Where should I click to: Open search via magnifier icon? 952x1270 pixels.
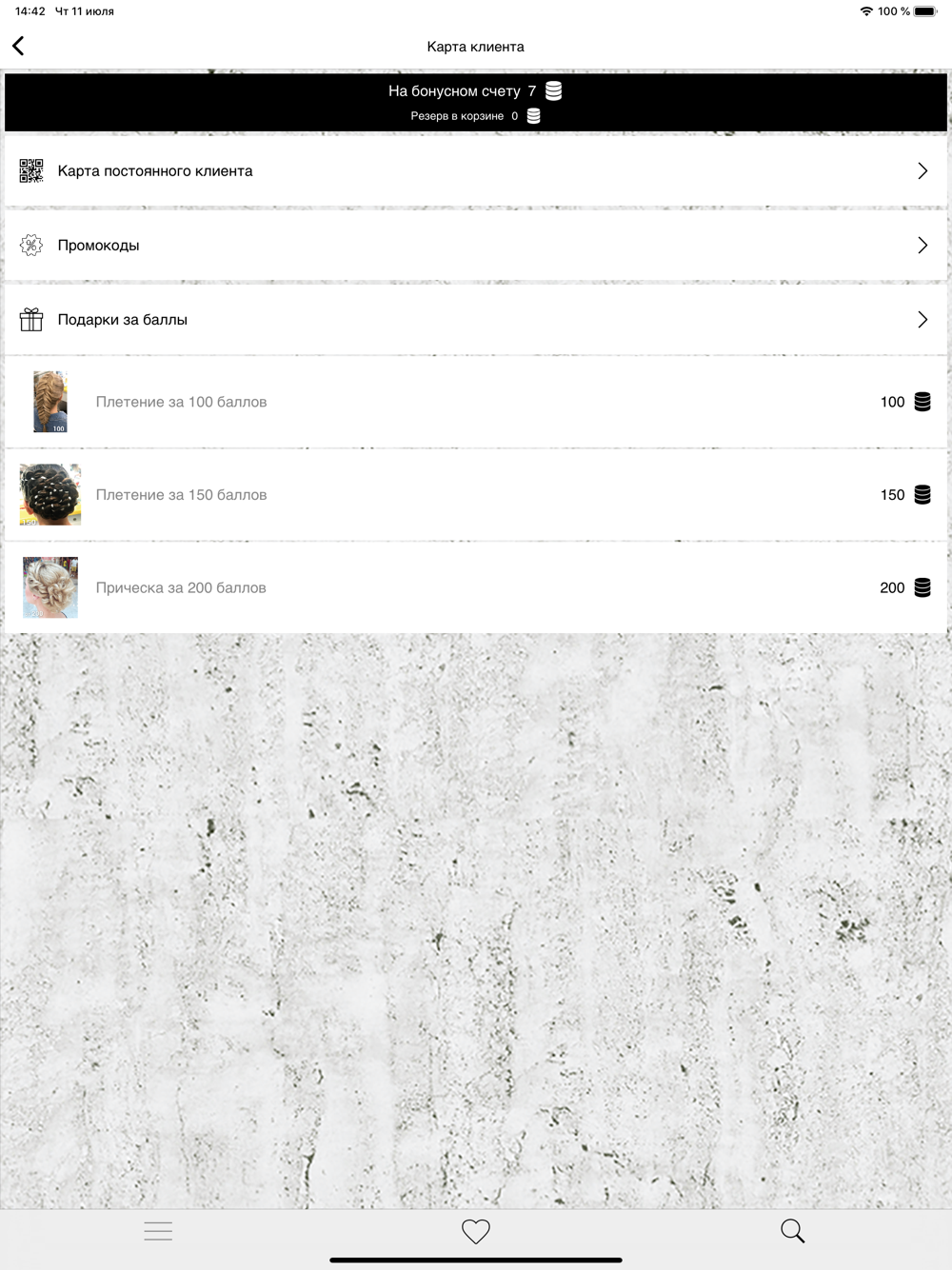[x=793, y=1231]
